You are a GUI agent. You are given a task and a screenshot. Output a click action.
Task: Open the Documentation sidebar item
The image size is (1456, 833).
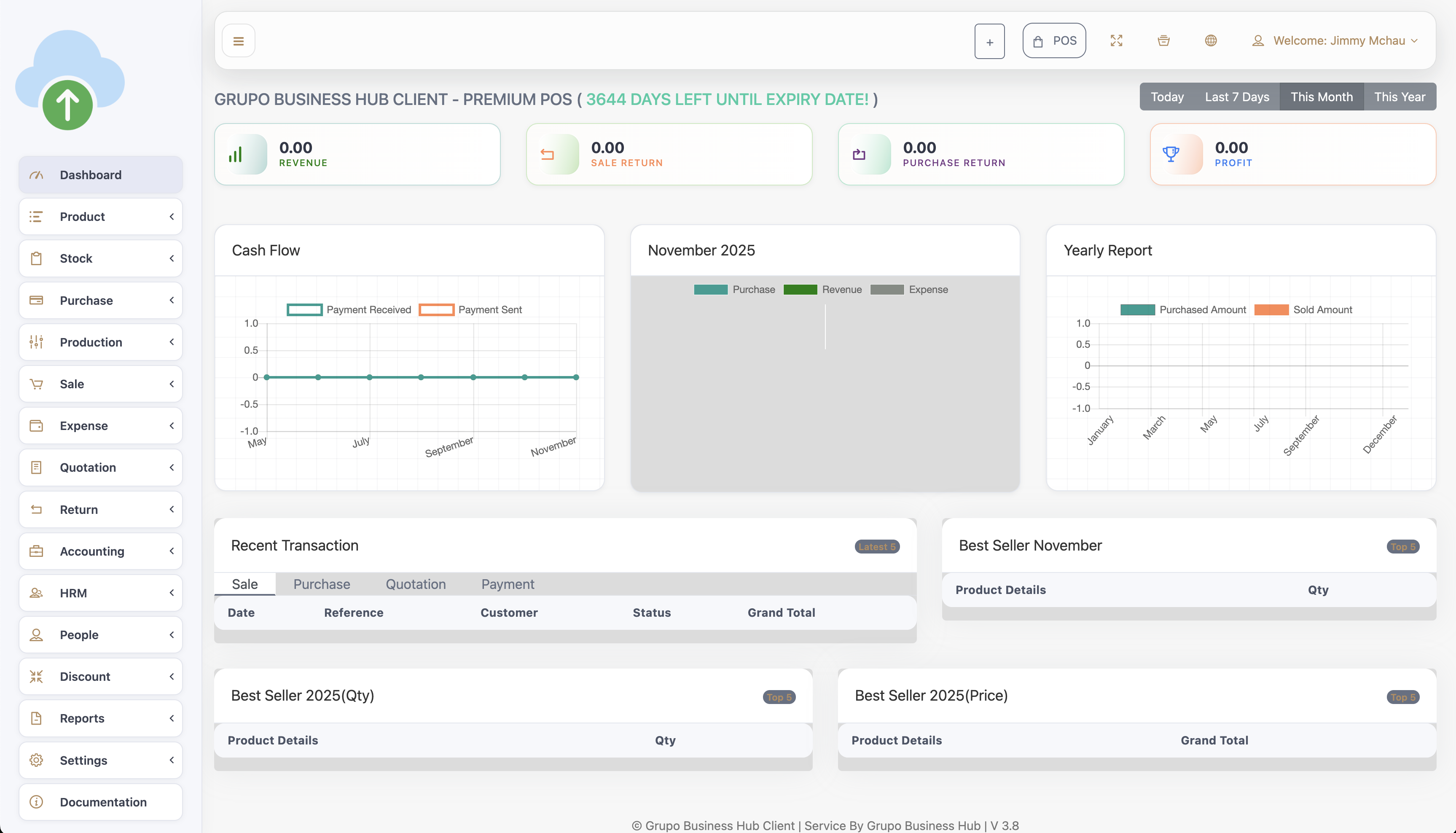tap(101, 801)
